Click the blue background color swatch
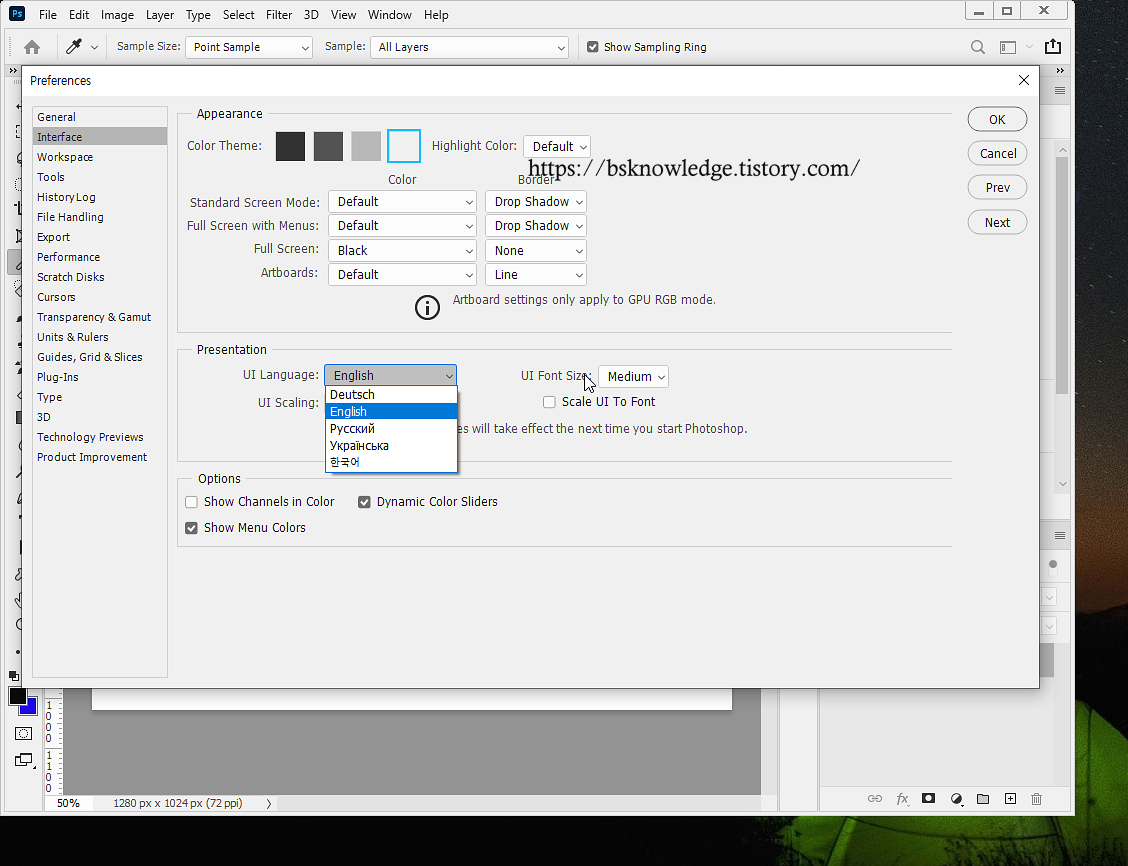This screenshot has height=866, width=1128. coord(31,708)
